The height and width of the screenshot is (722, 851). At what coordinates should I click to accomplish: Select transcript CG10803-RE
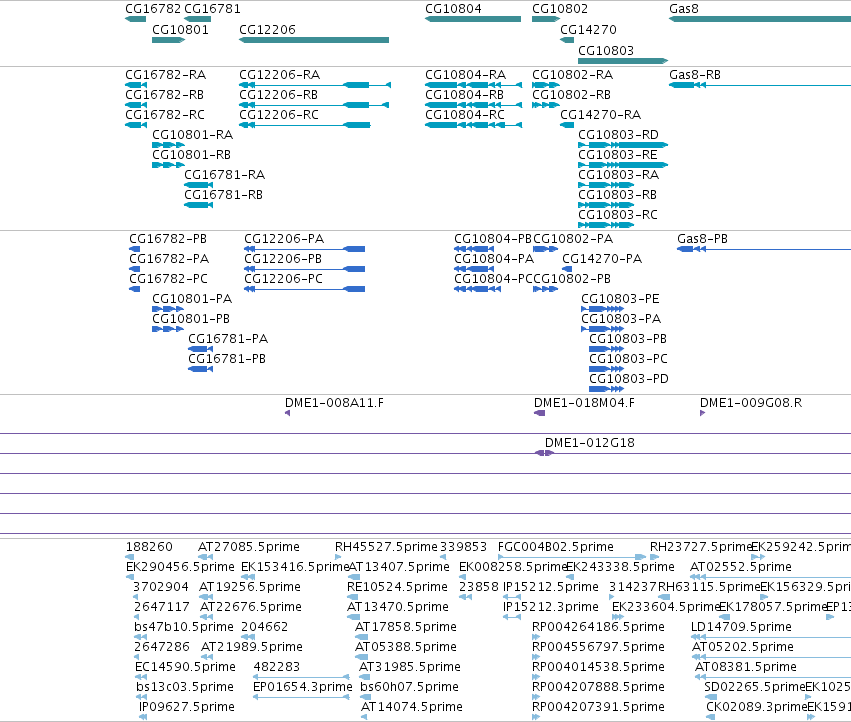tap(618, 155)
